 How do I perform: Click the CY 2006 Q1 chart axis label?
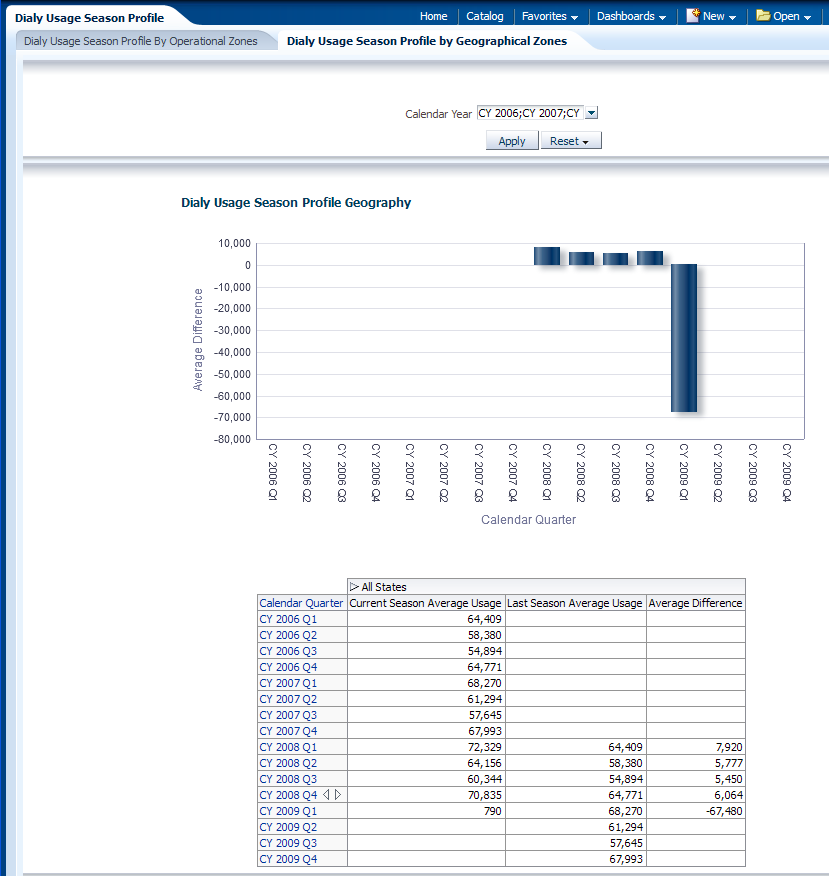[x=273, y=472]
